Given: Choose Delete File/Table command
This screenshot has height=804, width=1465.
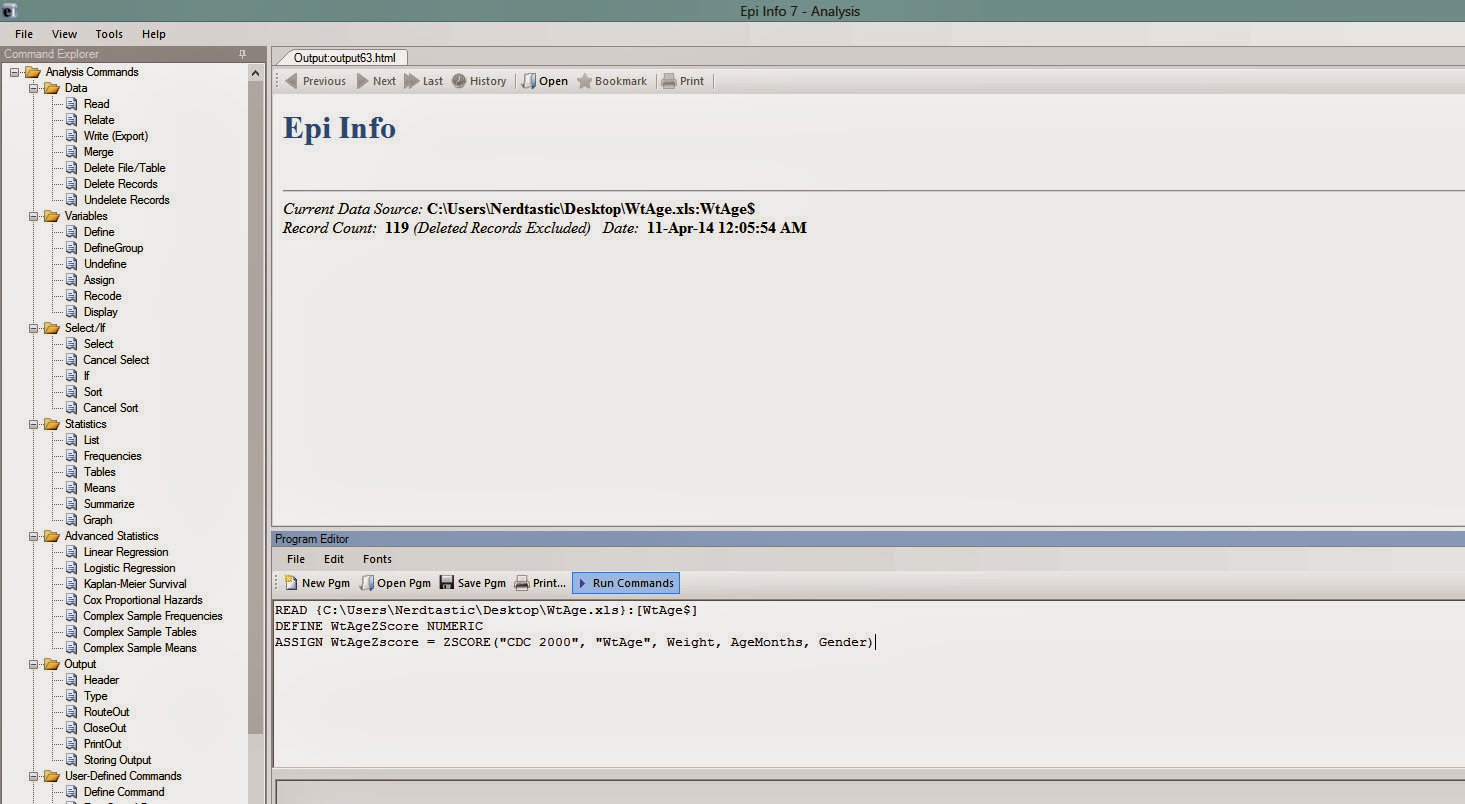Looking at the screenshot, I should [125, 168].
